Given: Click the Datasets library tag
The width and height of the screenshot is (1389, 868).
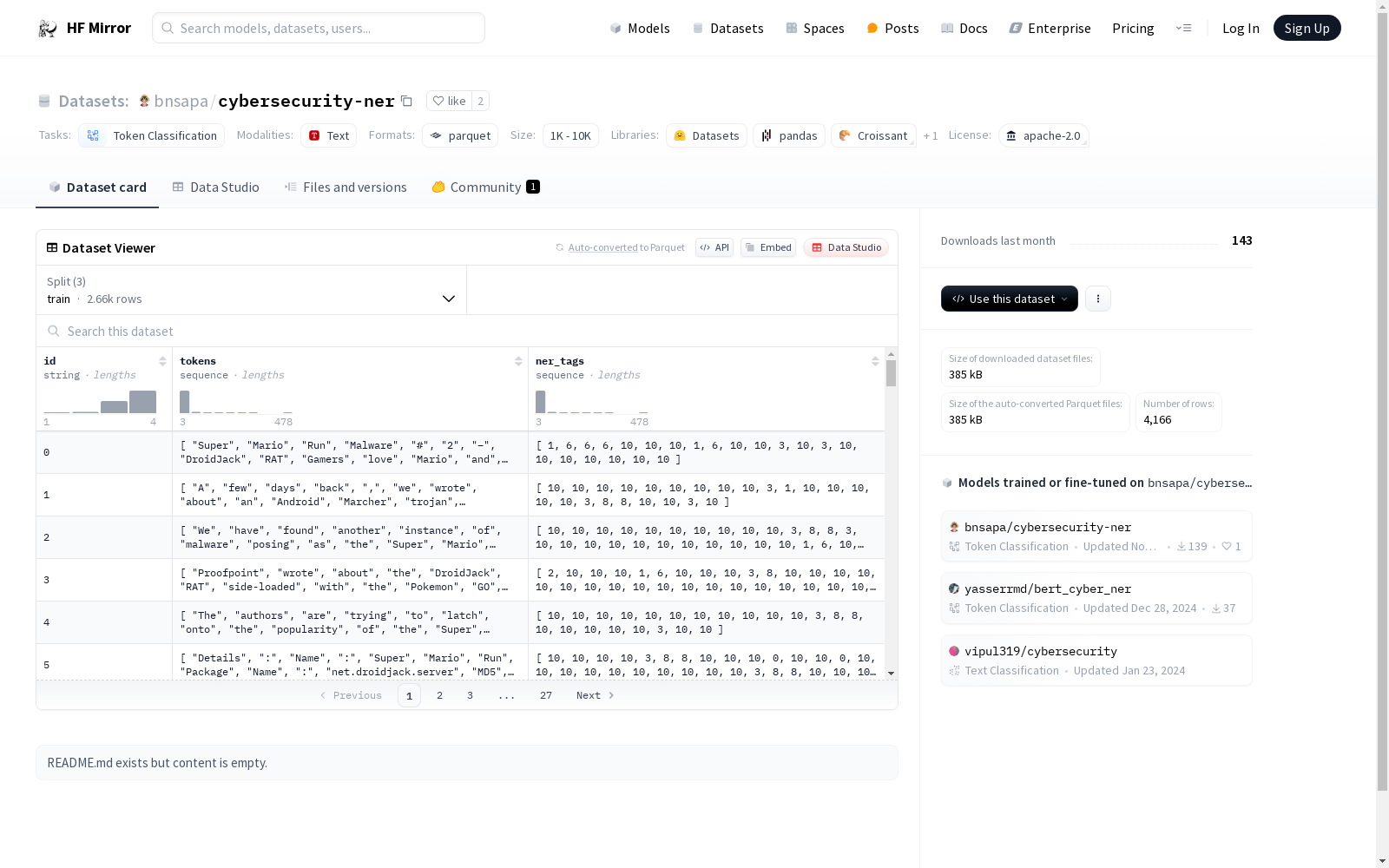Looking at the screenshot, I should (x=707, y=135).
